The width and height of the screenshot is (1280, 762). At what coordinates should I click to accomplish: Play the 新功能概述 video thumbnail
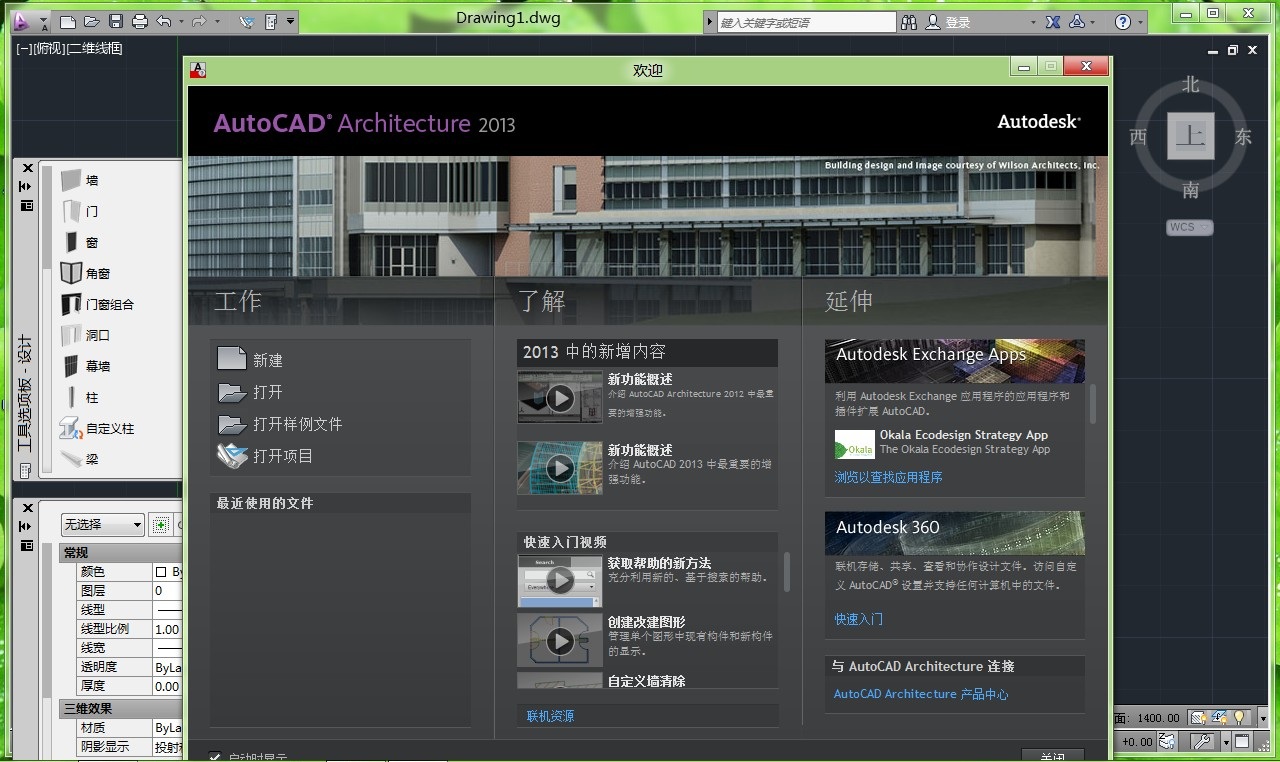coord(559,397)
